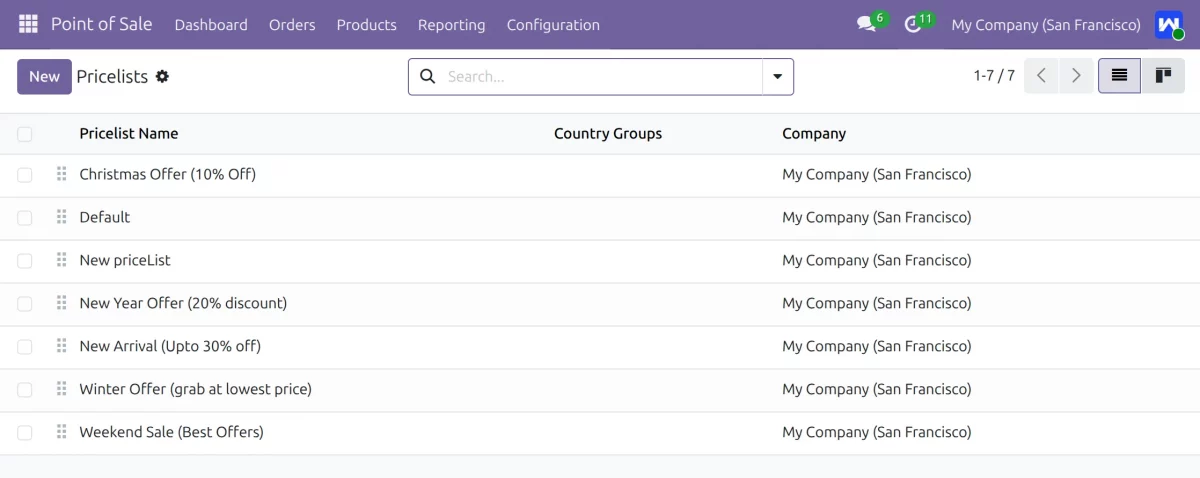Image resolution: width=1200 pixels, height=478 pixels.
Task: Grab the drag handle for Default
Action: coord(61,217)
